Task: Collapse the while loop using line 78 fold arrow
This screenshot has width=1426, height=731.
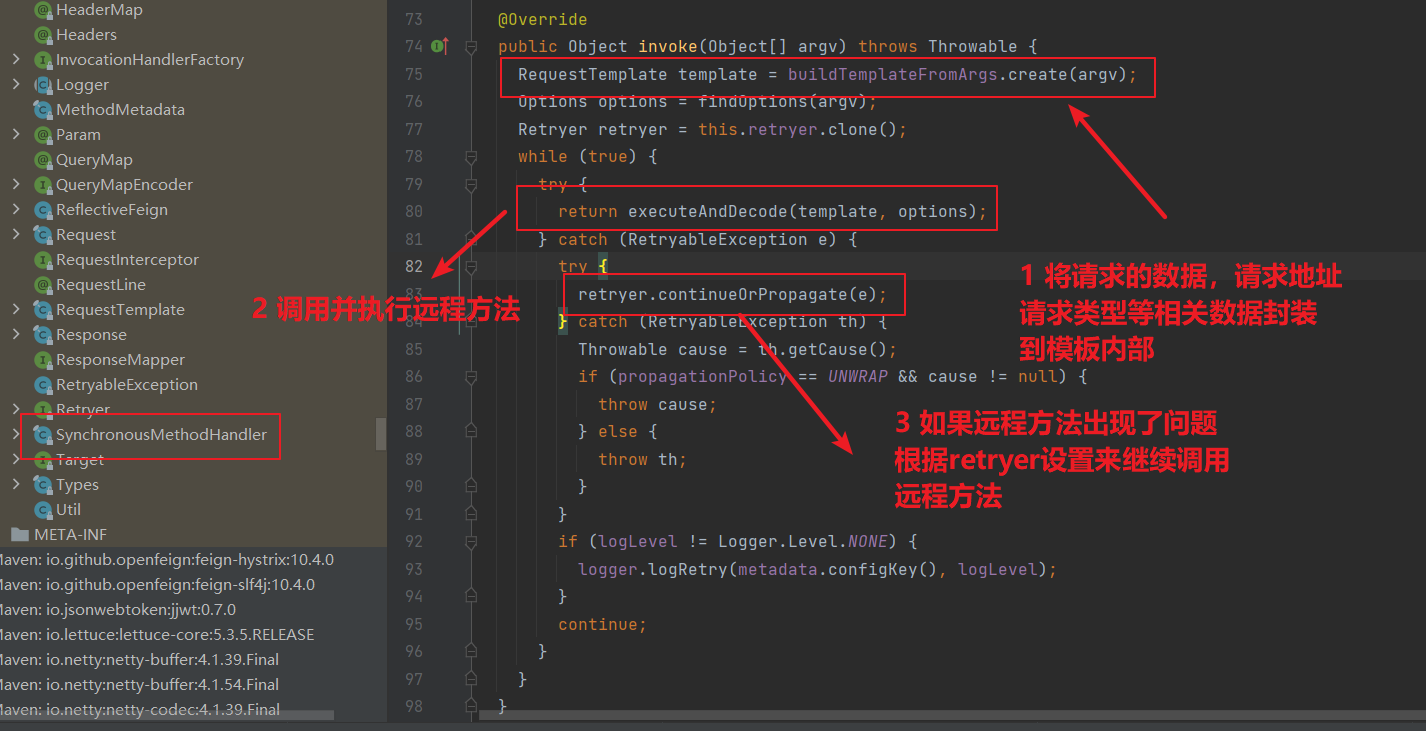Action: tap(471, 157)
